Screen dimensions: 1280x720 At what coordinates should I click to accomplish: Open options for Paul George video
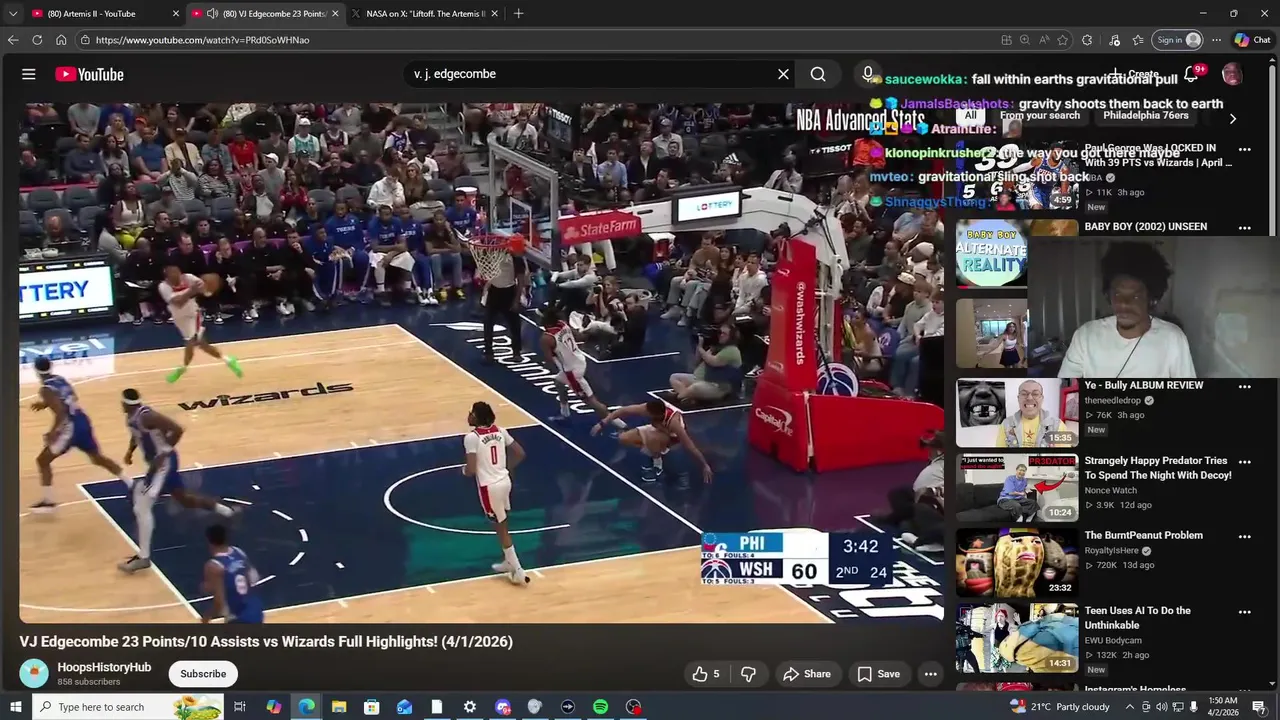[x=1244, y=150]
